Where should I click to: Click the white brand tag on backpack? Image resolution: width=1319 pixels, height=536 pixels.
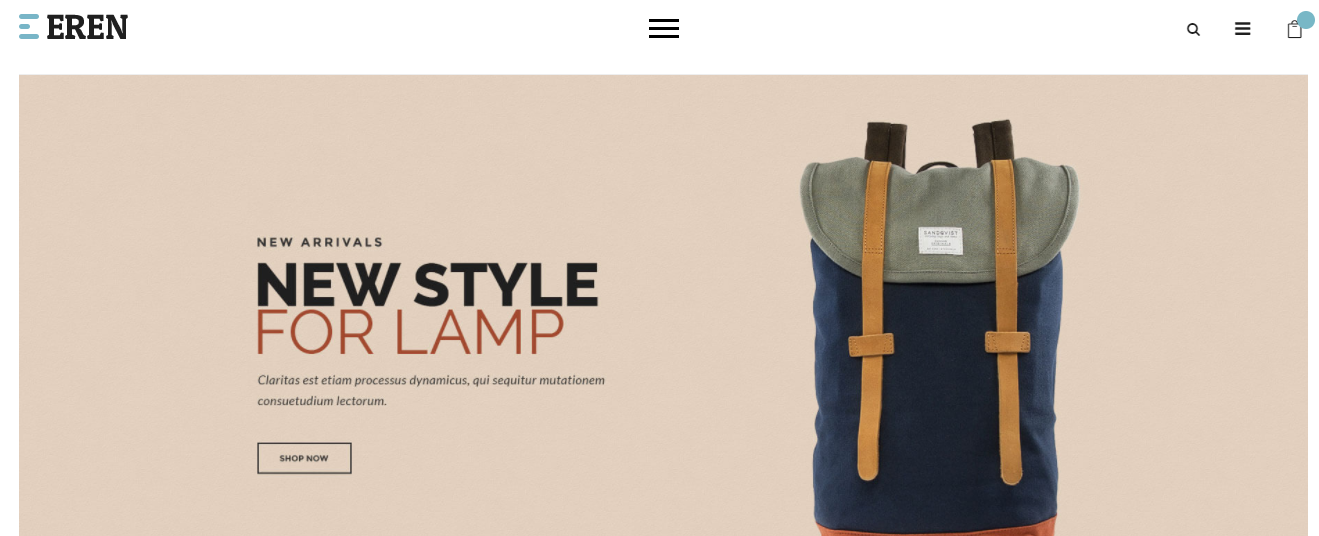point(940,241)
